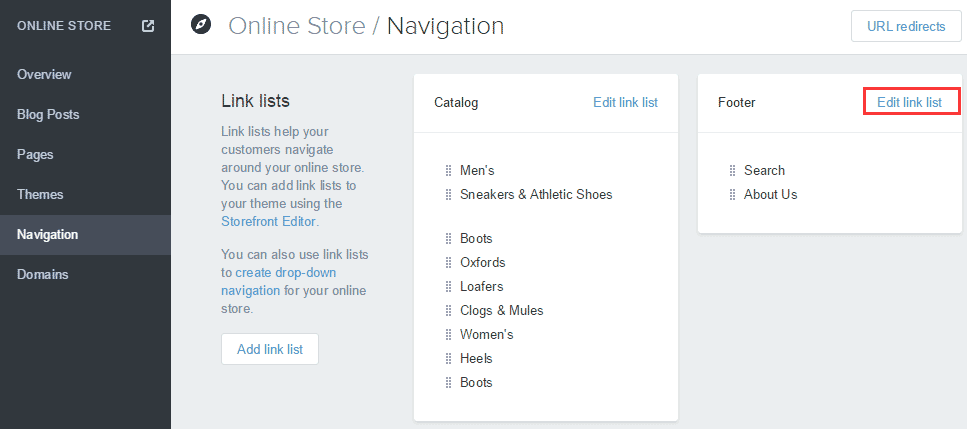The height and width of the screenshot is (429, 967).
Task: Grab the drag handle beside Search
Action: tap(733, 171)
